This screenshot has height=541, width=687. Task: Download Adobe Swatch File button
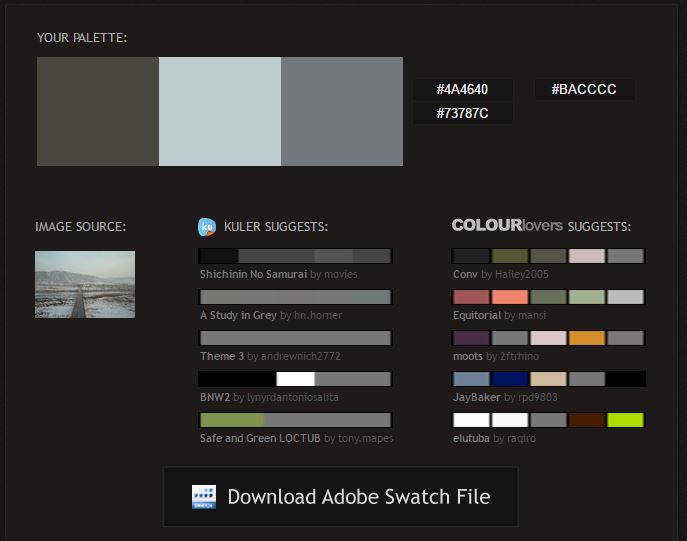pos(340,497)
